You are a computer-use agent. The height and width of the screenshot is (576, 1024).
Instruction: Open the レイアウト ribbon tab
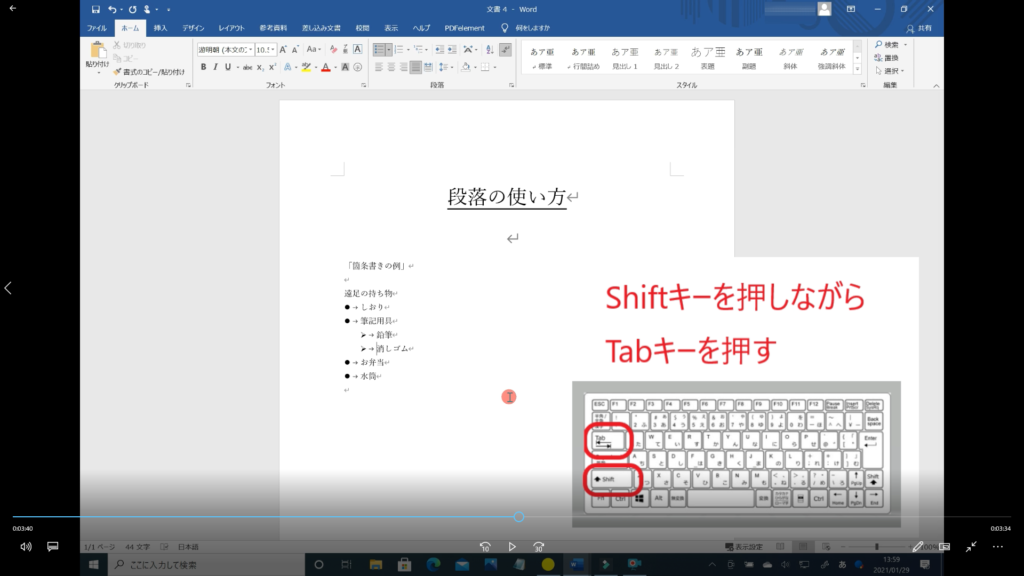click(x=231, y=27)
